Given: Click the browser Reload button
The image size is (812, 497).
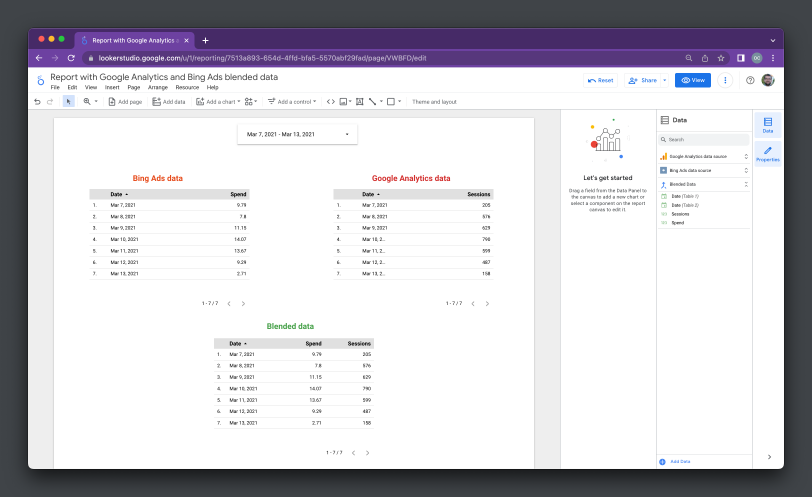Looking at the screenshot, I should click(71, 58).
